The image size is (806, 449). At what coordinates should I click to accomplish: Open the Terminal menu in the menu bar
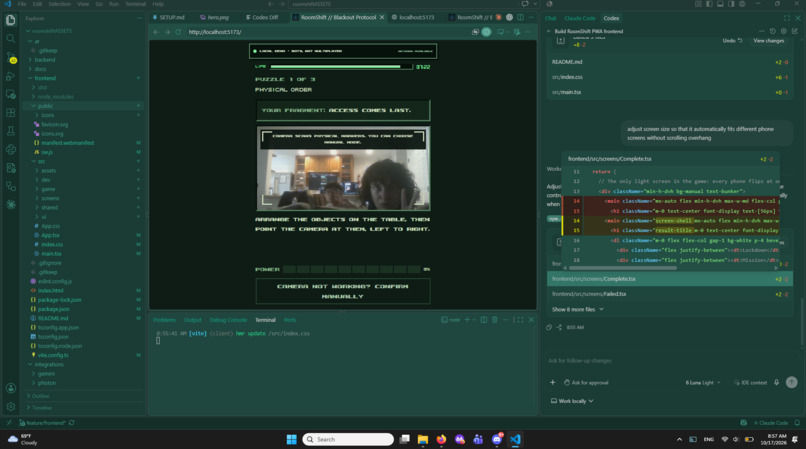pos(135,4)
